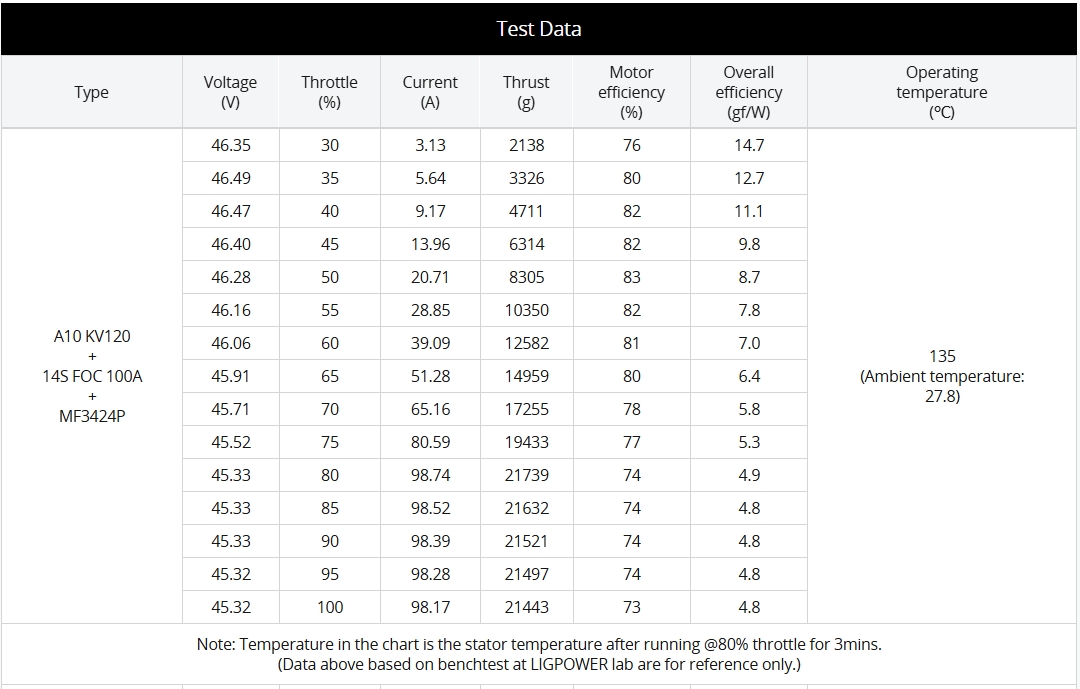Select the A10 KV120 type cell
The width and height of the screenshot is (1080, 689).
coord(92,336)
